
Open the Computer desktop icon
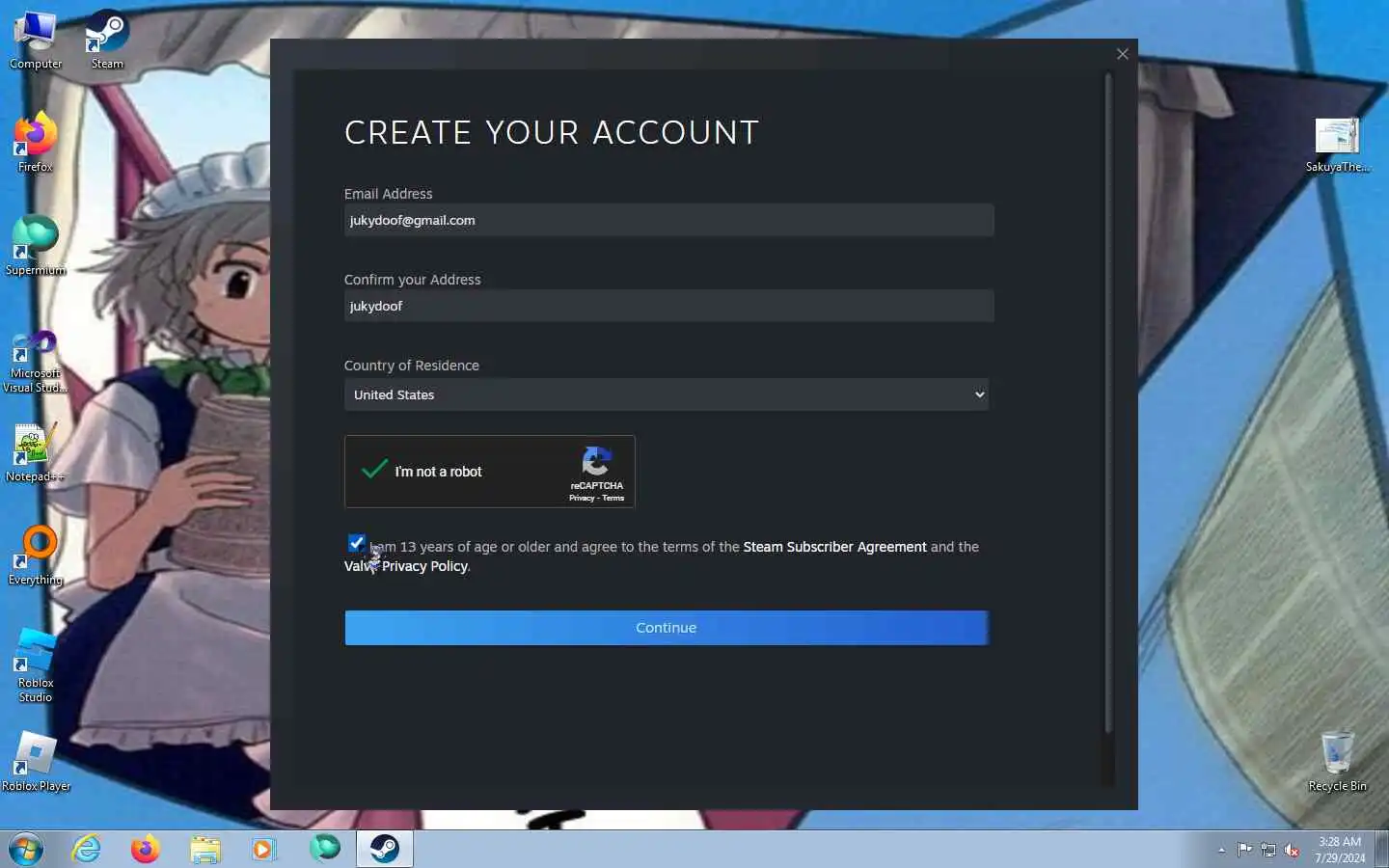(36, 41)
